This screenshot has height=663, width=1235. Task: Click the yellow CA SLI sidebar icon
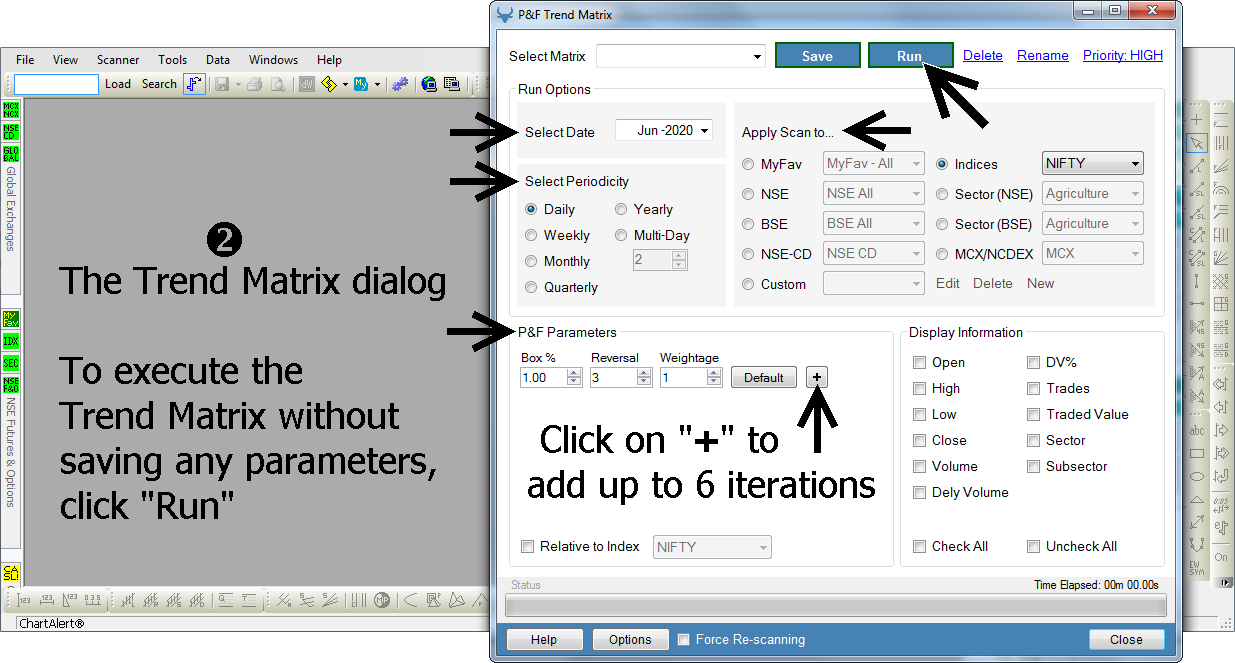[x=11, y=573]
